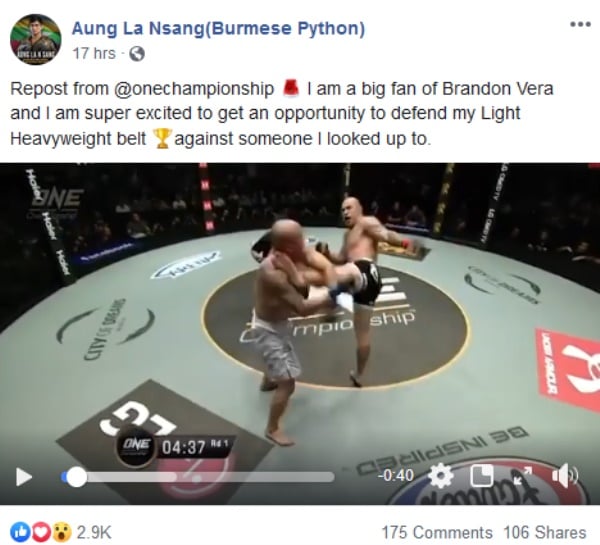Image resolution: width=600 pixels, height=545 pixels.
Task: Toggle picture-in-picture mini player icon
Action: click(x=481, y=476)
